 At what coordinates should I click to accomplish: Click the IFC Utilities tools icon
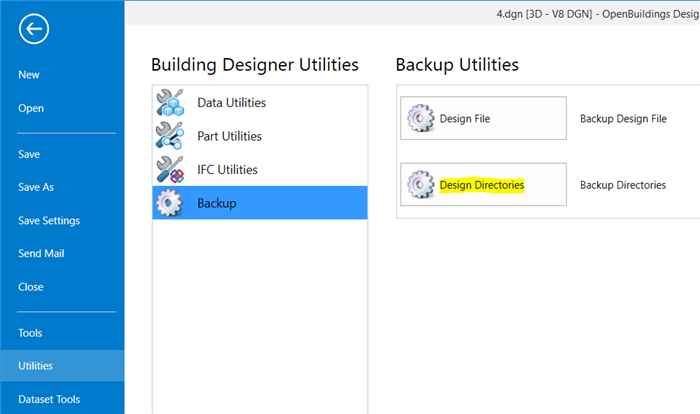(x=170, y=169)
